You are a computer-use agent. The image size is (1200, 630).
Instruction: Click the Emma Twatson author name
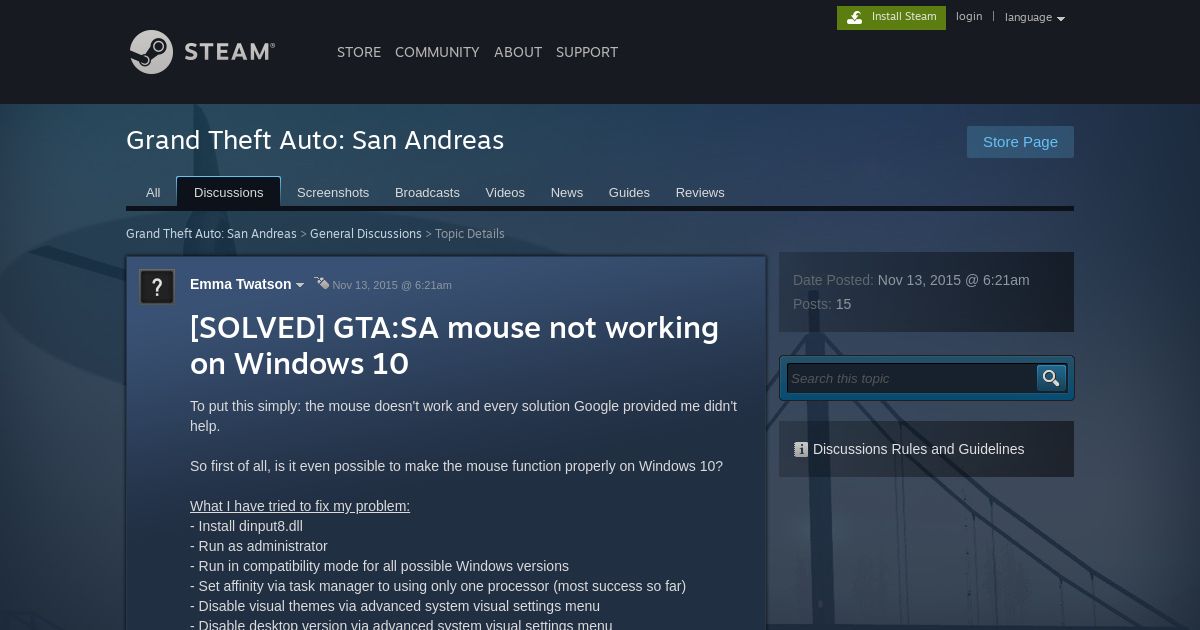(x=241, y=284)
